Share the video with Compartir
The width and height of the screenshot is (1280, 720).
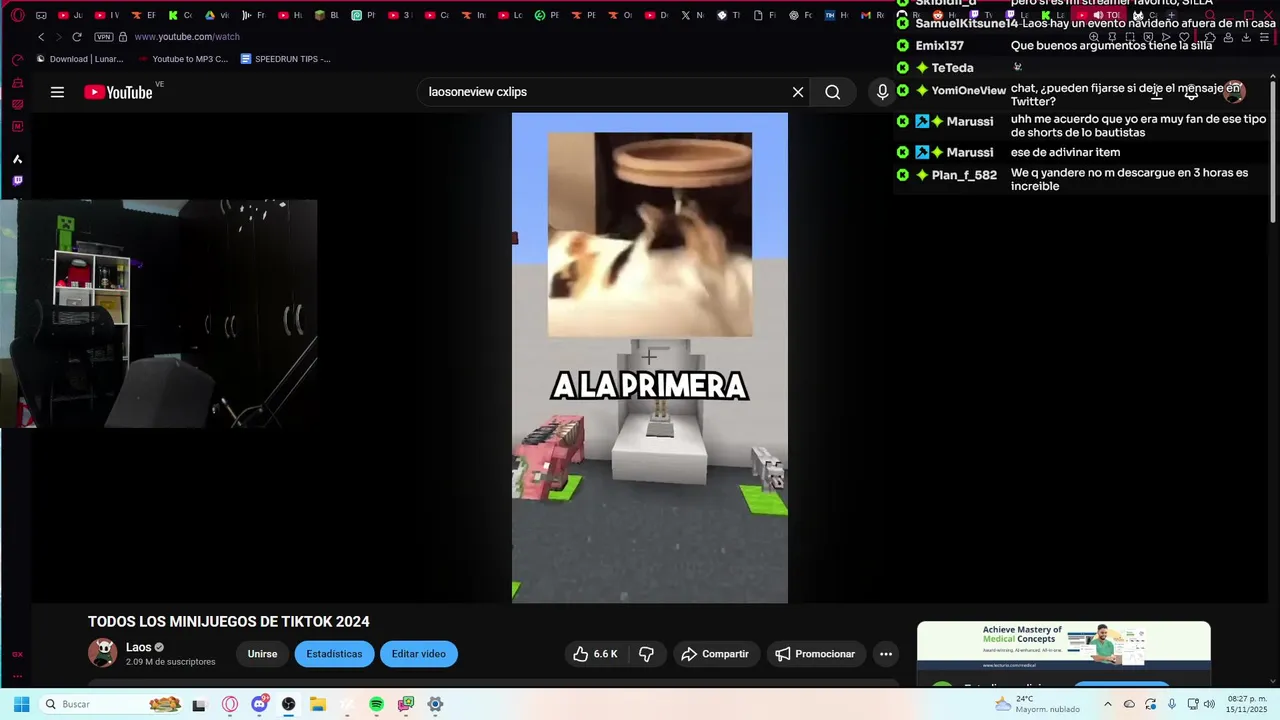[715, 654]
